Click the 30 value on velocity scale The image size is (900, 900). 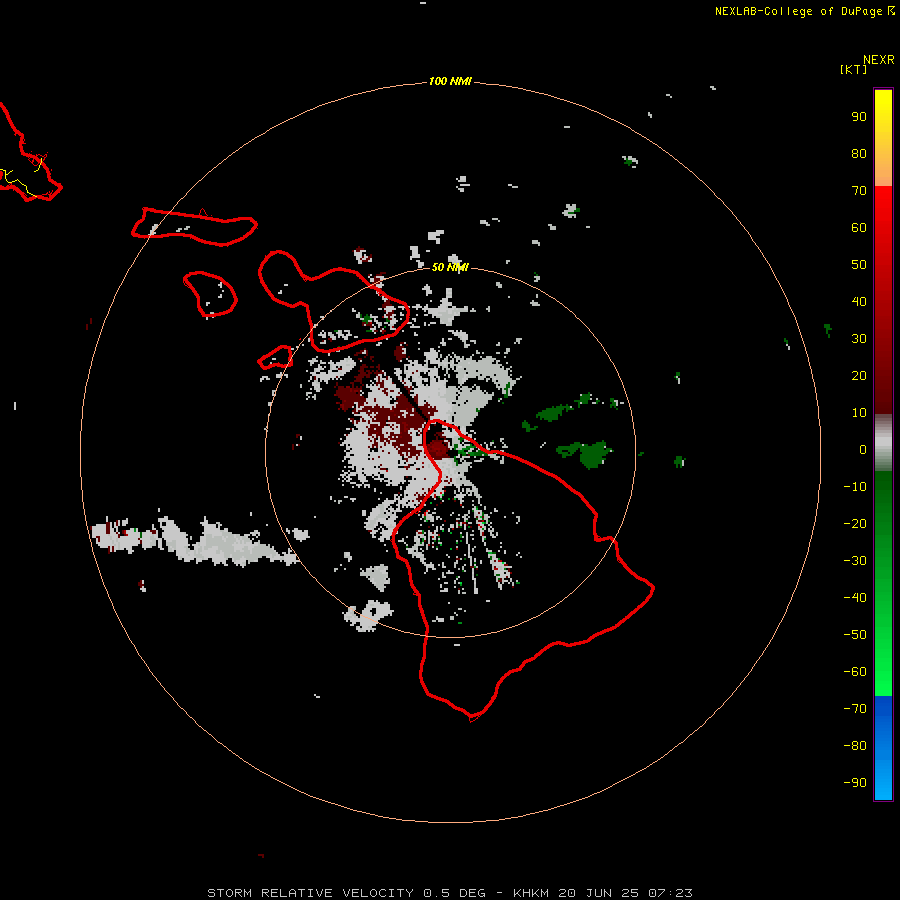point(859,339)
